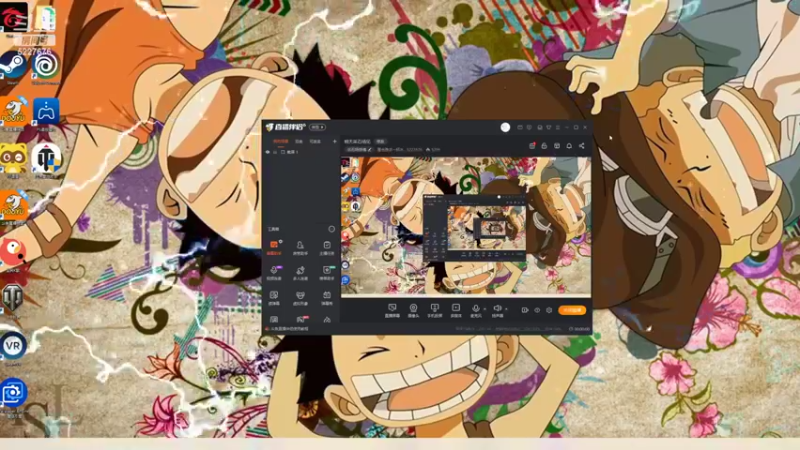Image resolution: width=800 pixels, height=450 pixels.
Task: Open the orange highlighted toolbox tool
Action: click(x=274, y=247)
